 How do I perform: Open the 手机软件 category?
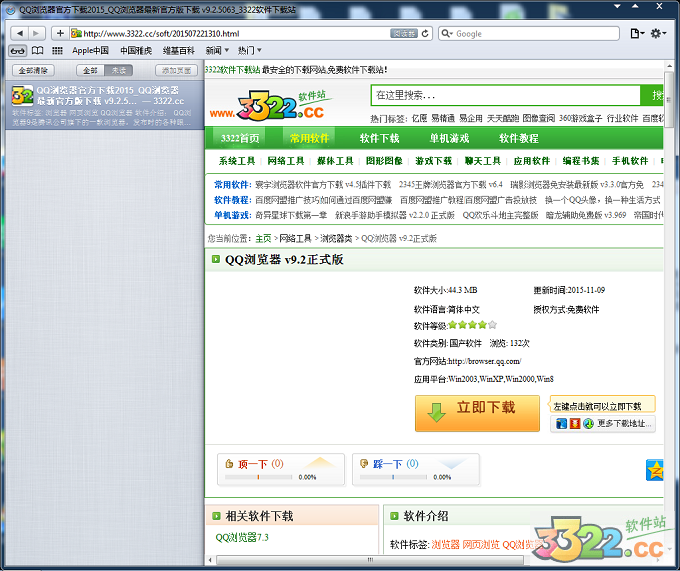click(630, 161)
